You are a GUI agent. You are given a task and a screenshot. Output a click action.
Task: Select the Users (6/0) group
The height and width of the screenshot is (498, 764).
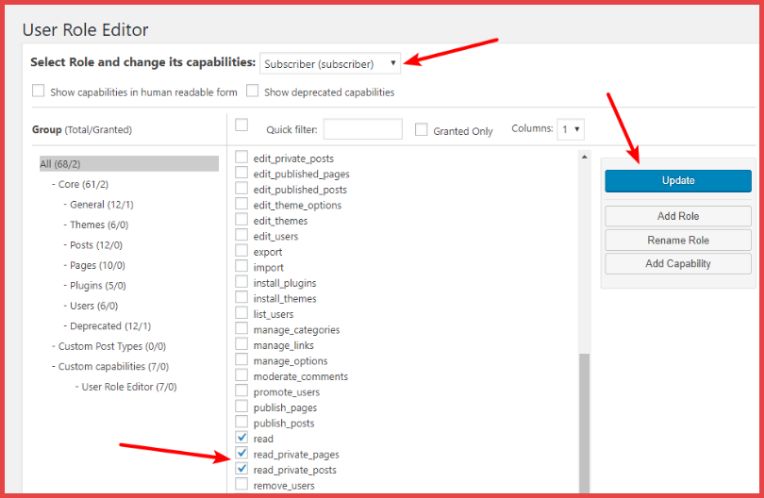point(94,306)
